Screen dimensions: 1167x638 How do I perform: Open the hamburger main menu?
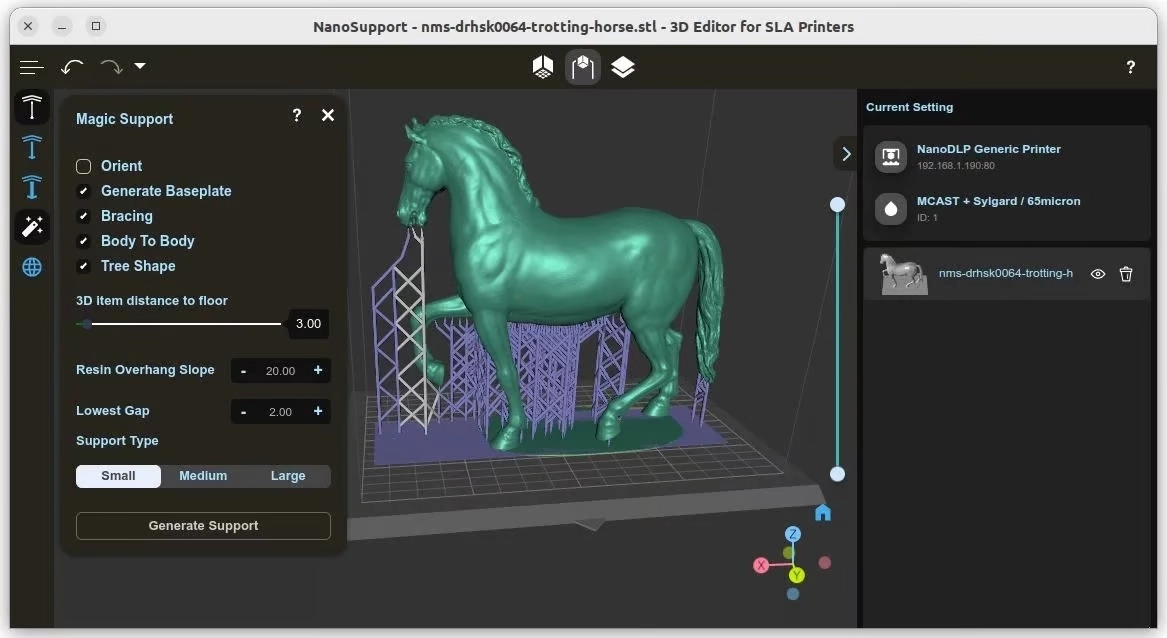[31, 67]
